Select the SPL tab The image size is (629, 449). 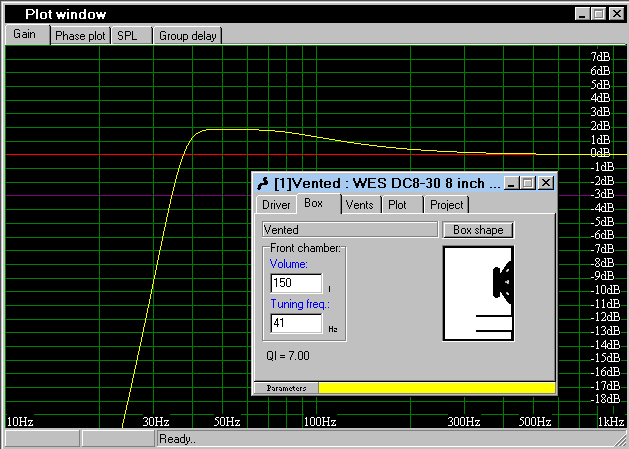coord(132,36)
